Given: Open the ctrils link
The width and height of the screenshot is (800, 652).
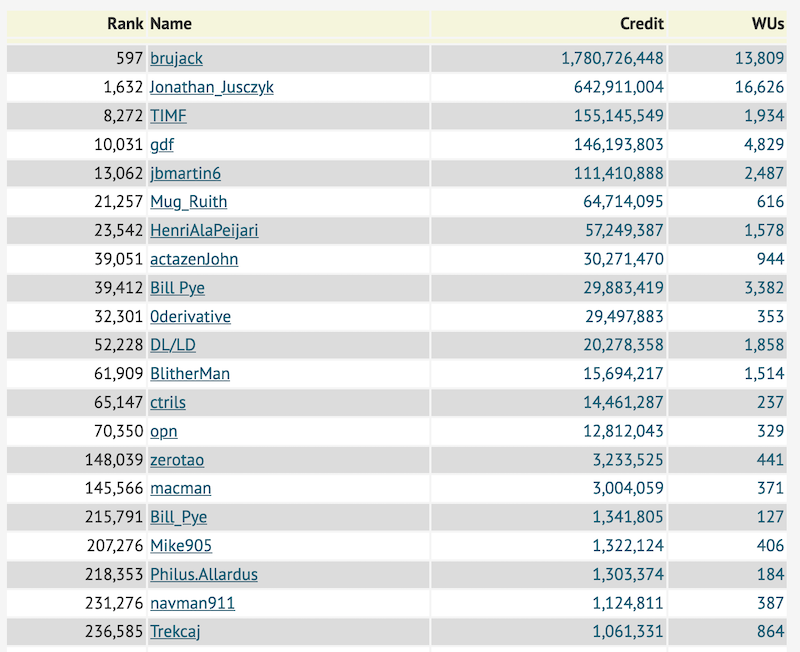Looking at the screenshot, I should pos(168,402).
